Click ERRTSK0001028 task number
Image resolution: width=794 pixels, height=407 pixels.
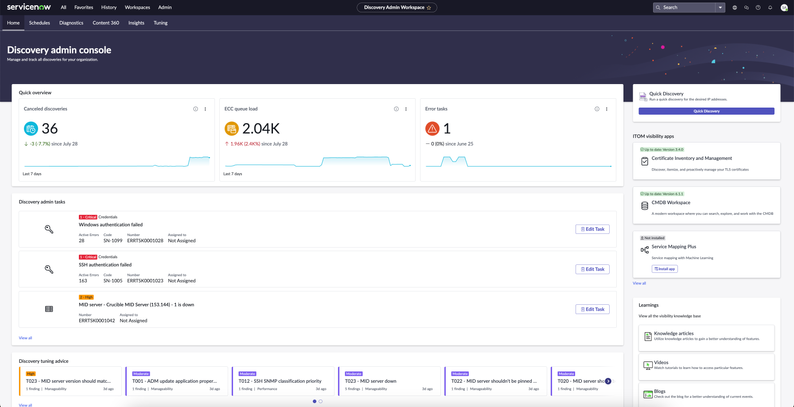[x=145, y=240]
